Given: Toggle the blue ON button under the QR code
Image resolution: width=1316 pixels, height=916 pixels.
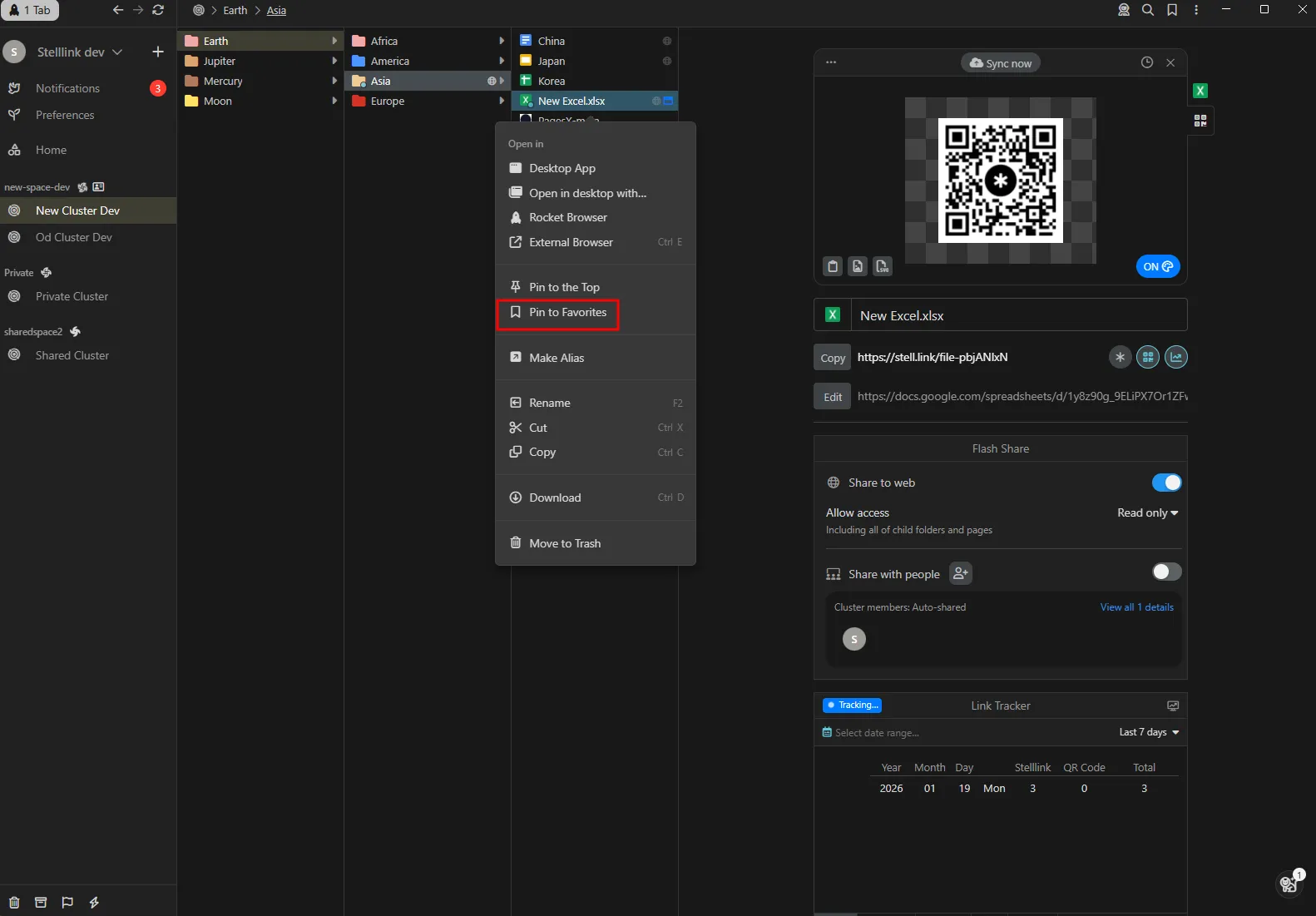Looking at the screenshot, I should point(1157,266).
